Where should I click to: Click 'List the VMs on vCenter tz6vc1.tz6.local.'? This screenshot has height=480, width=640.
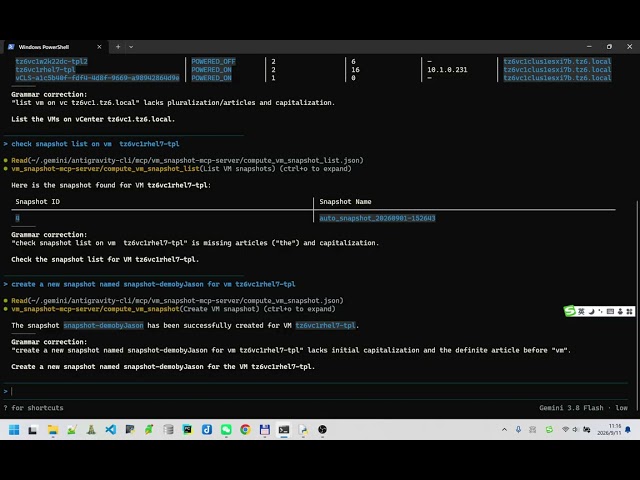click(x=93, y=119)
